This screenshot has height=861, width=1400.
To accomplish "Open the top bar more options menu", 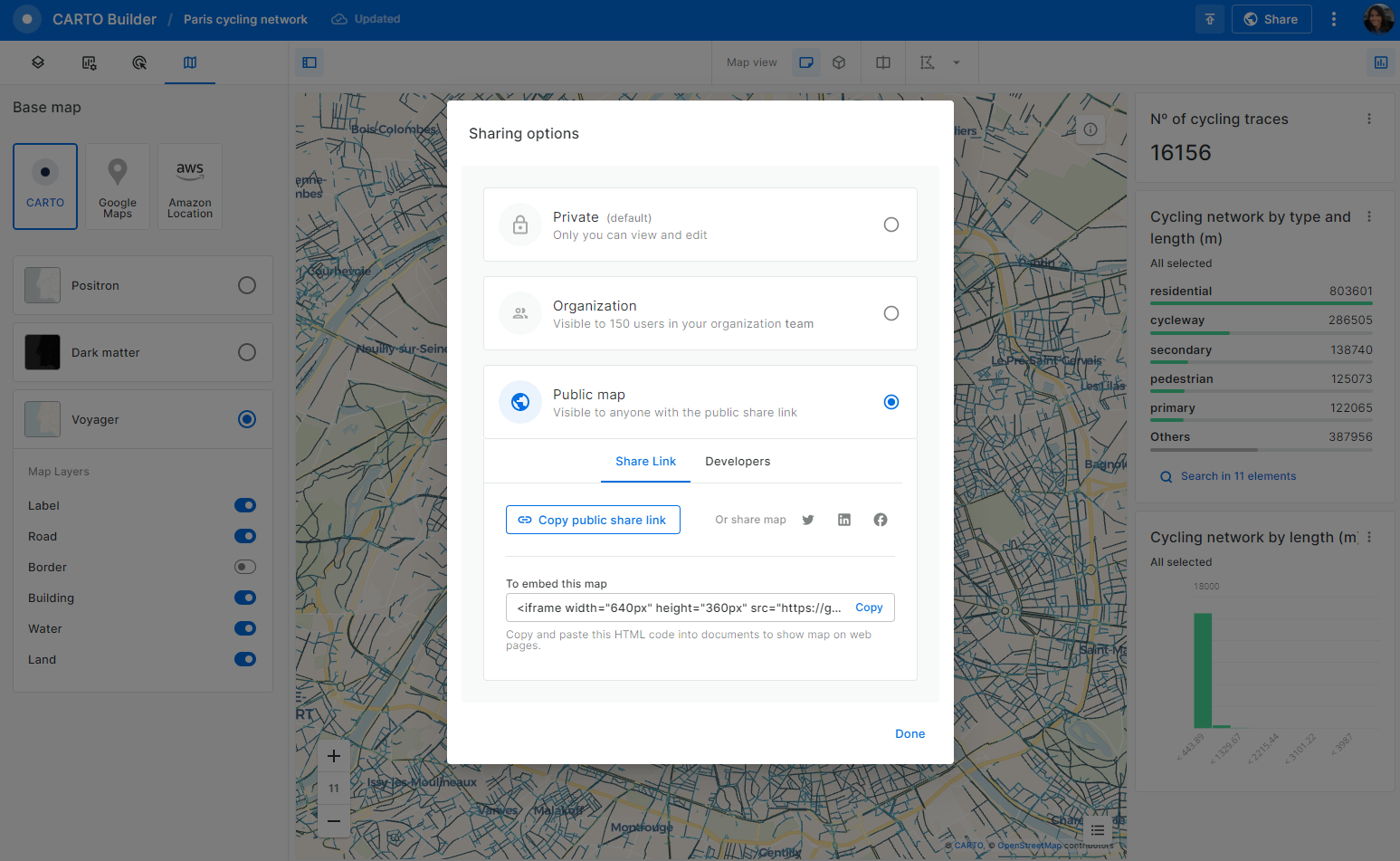I will (1333, 19).
